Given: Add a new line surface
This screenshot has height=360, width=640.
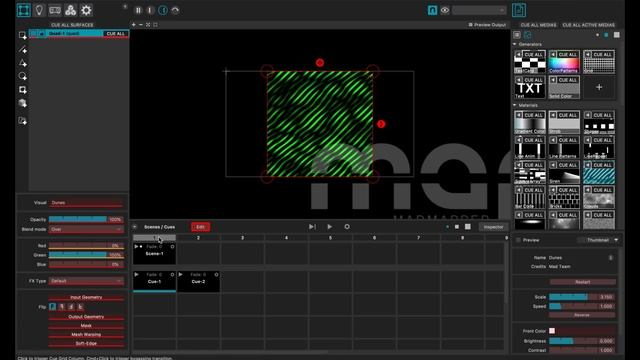Looking at the screenshot, I should [x=22, y=50].
